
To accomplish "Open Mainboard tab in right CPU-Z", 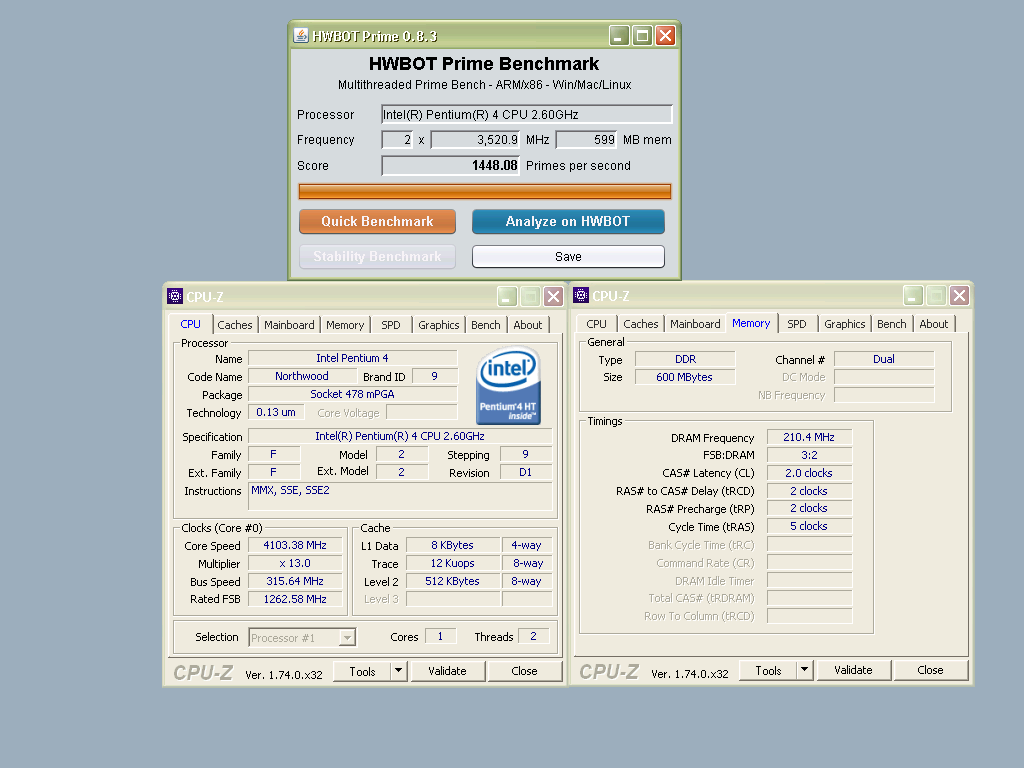I will (695, 324).
